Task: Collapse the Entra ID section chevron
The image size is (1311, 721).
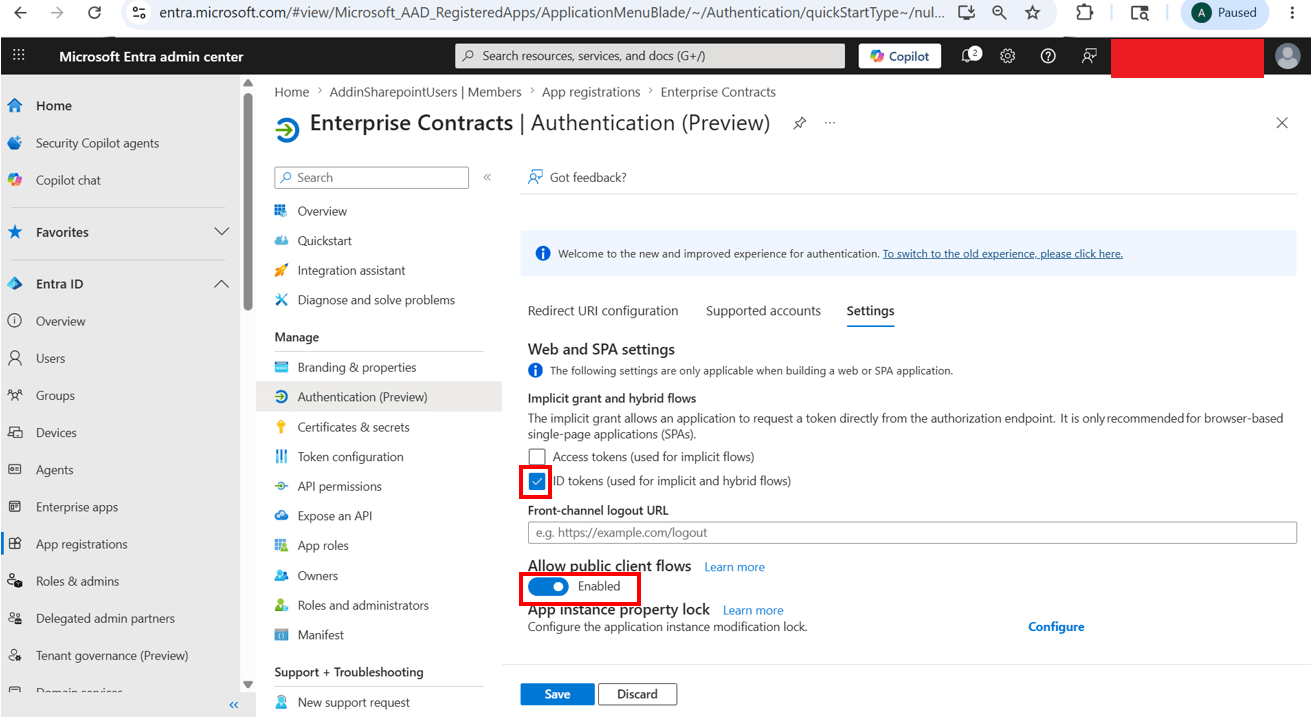Action: (222, 284)
